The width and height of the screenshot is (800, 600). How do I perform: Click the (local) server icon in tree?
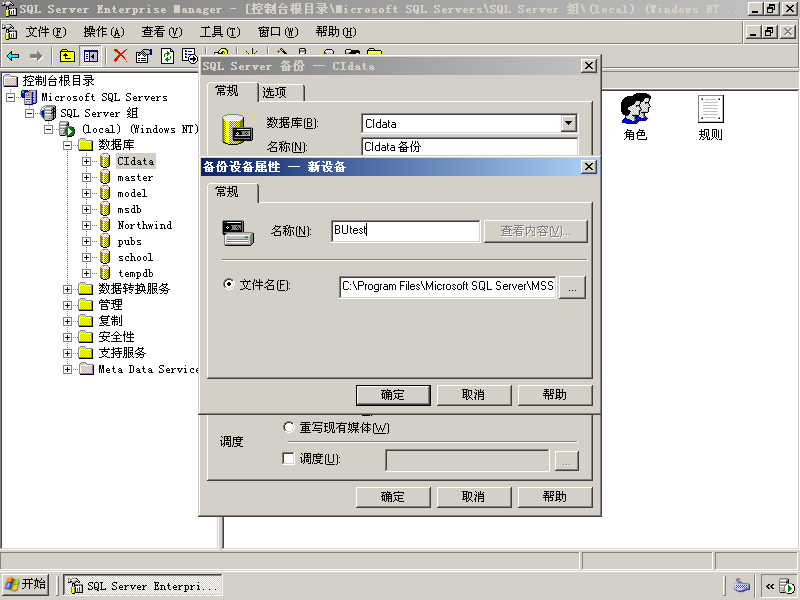(x=67, y=129)
